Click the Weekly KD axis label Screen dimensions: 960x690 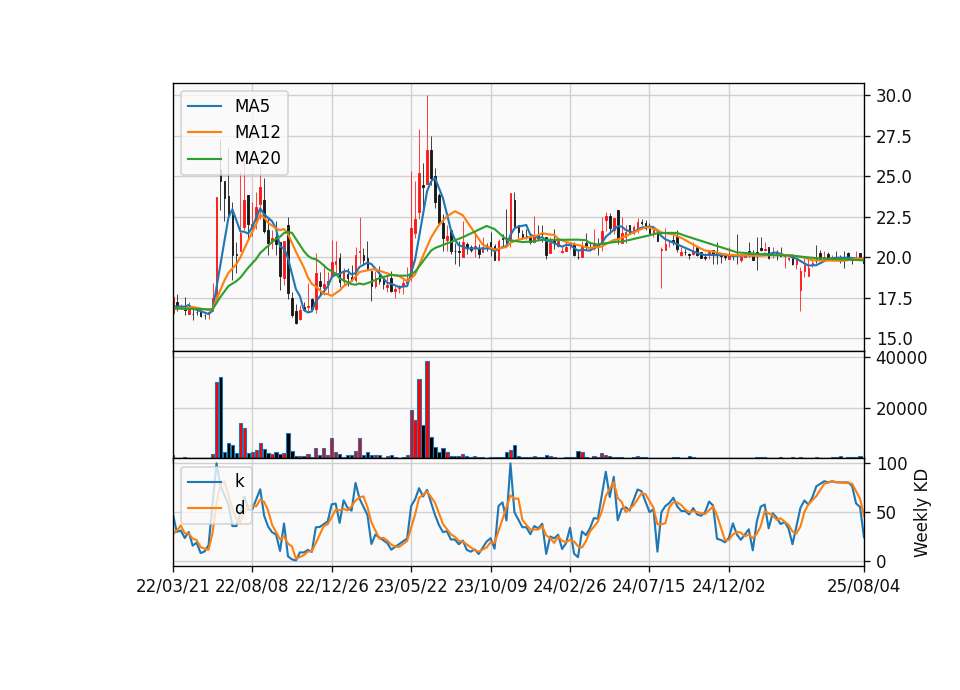tap(920, 513)
